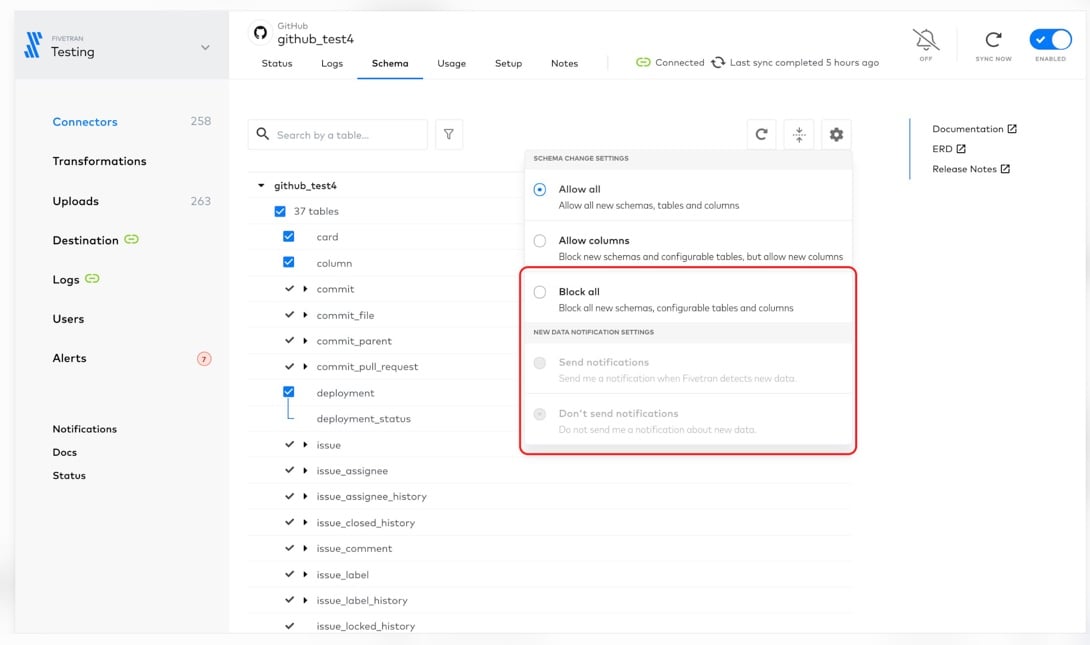This screenshot has height=645, width=1090.
Task: Expand the issue_comment table
Action: 305,548
